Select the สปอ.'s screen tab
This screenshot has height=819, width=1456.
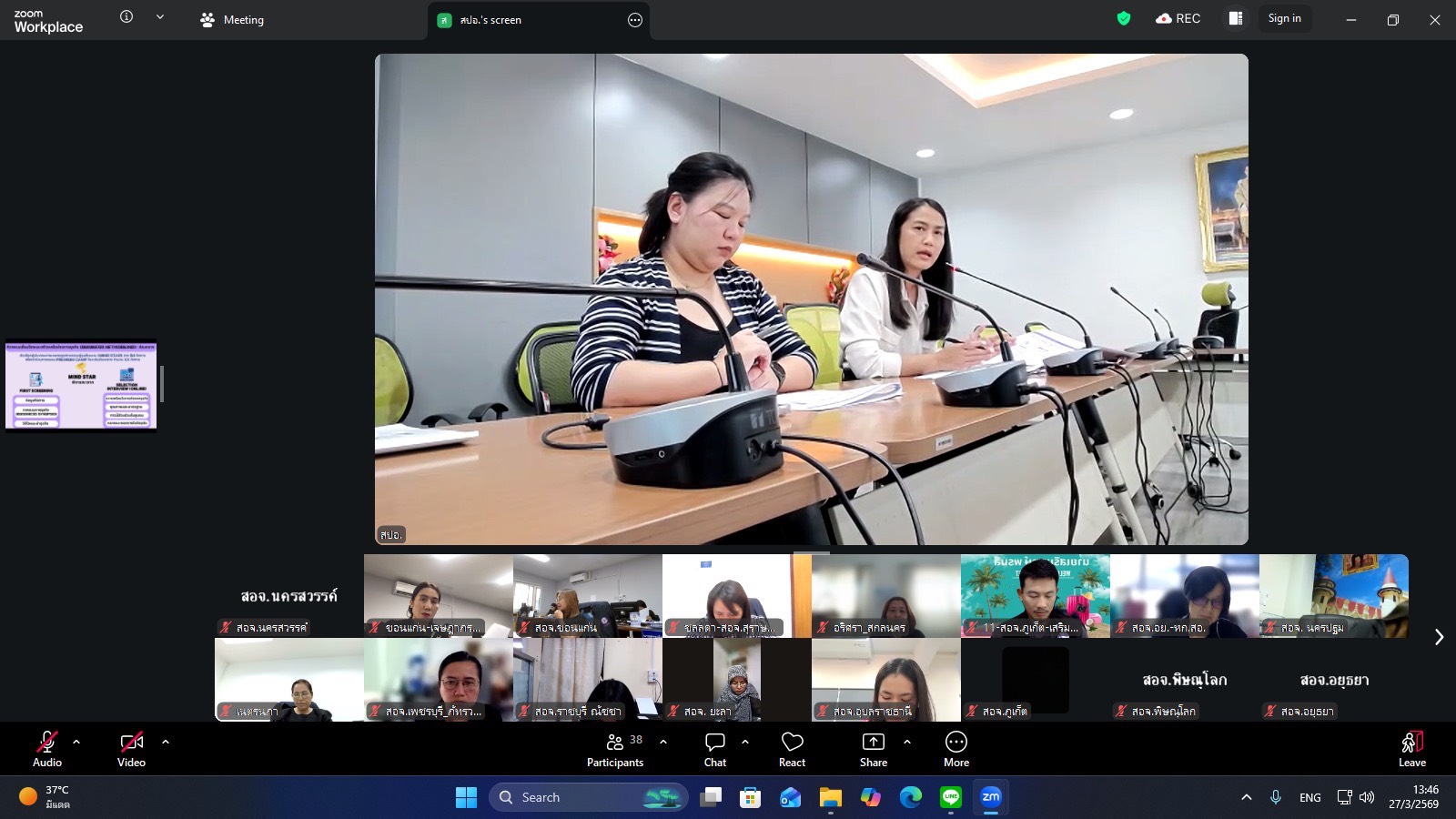click(x=491, y=20)
